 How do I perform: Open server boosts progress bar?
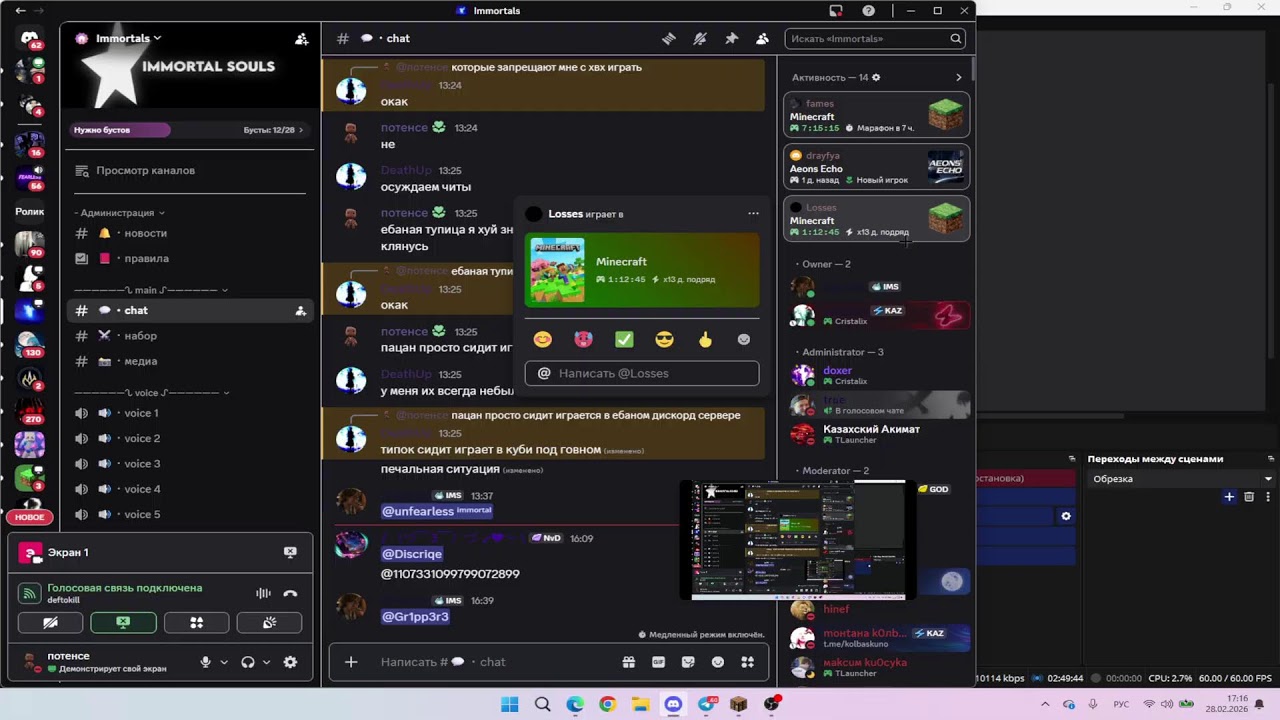coord(188,130)
